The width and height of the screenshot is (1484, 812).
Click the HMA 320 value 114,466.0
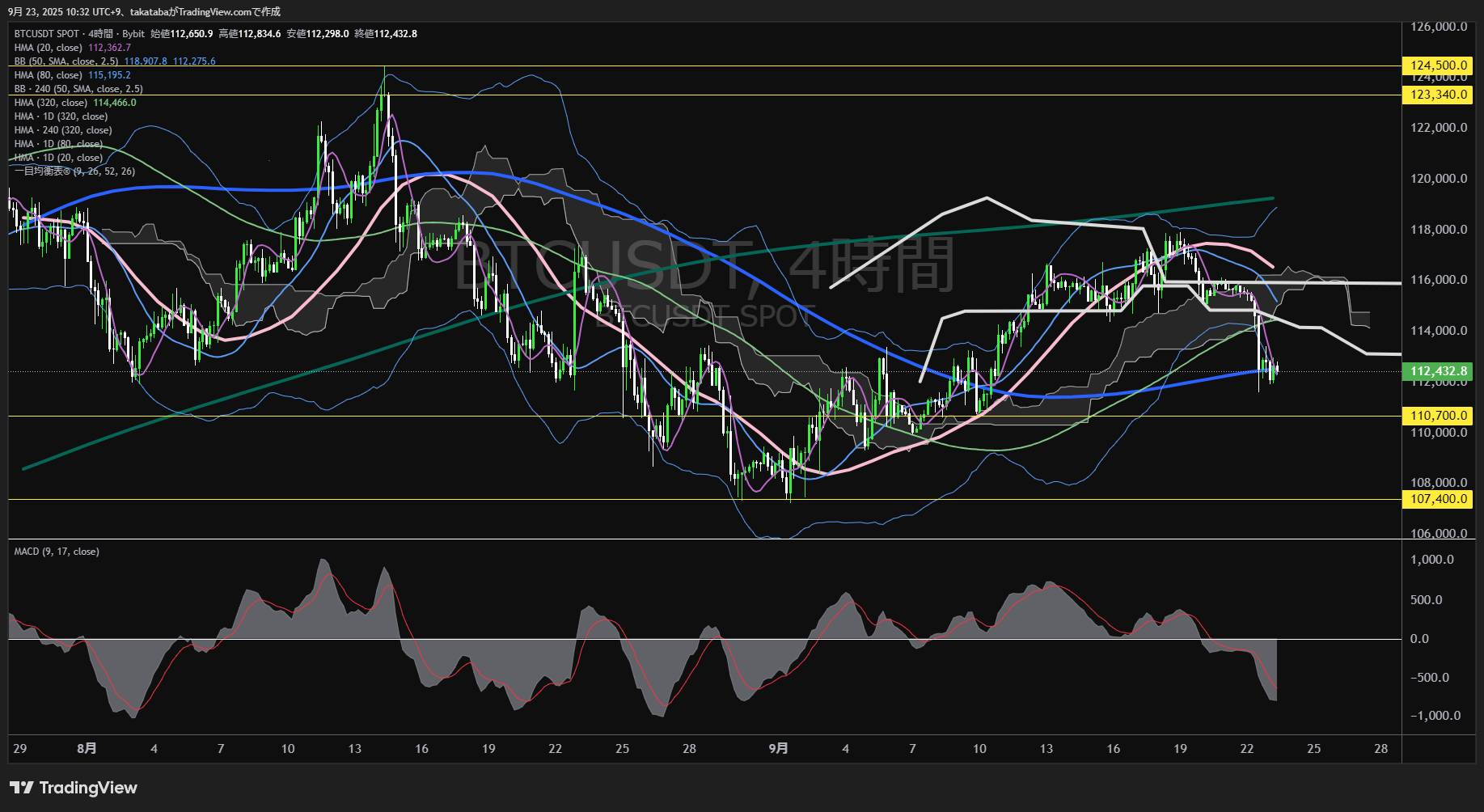tap(115, 103)
